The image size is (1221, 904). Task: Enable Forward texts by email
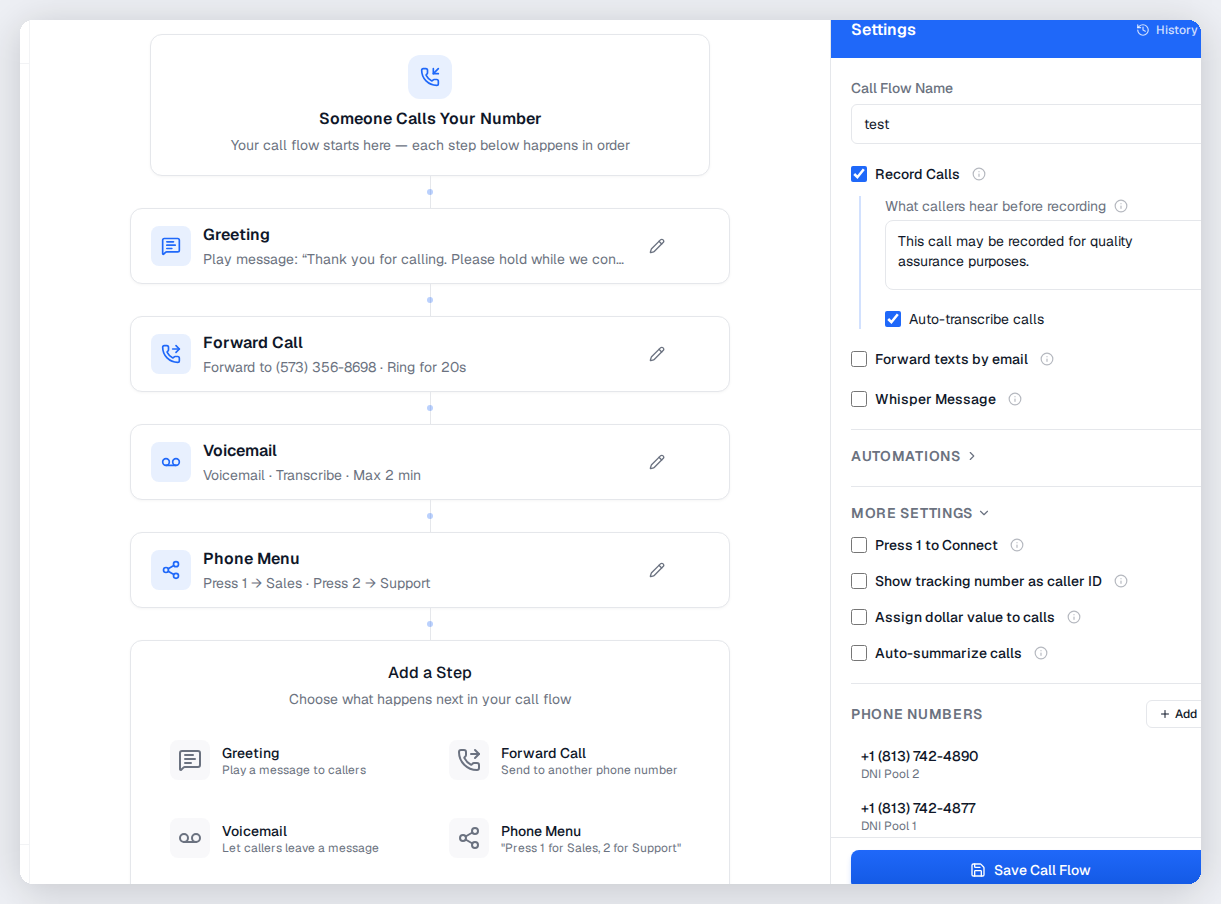pyautogui.click(x=859, y=359)
